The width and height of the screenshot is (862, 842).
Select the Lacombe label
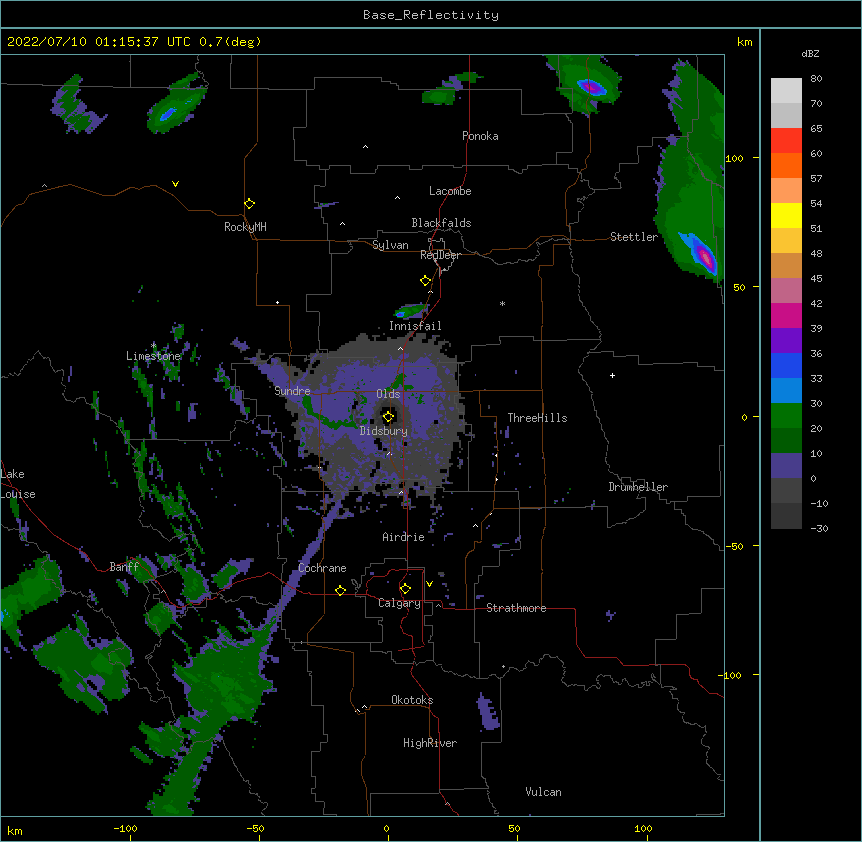[x=450, y=191]
